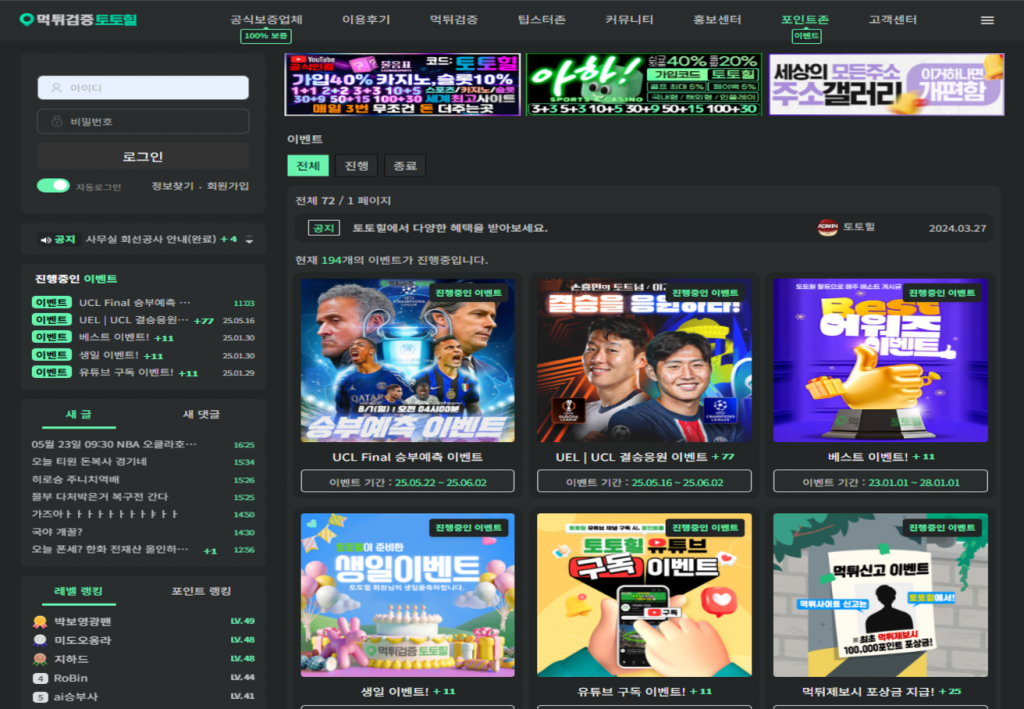Viewport: 1024px width, 709px height.
Task: Open post 오늘 티원 돈복사 경기네
Action: click(89, 462)
